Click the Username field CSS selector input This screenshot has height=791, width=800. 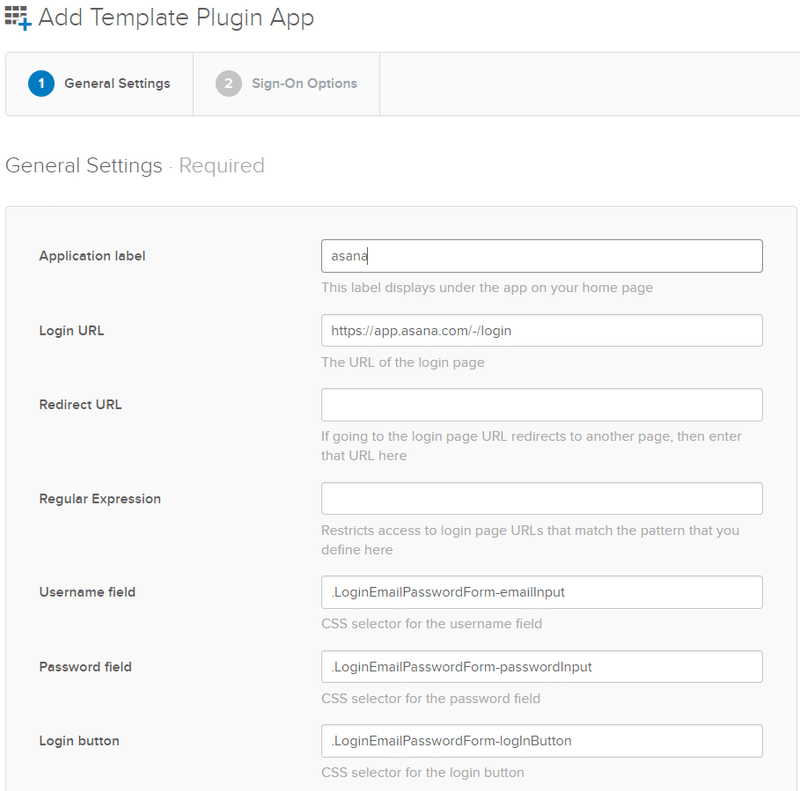click(x=541, y=592)
